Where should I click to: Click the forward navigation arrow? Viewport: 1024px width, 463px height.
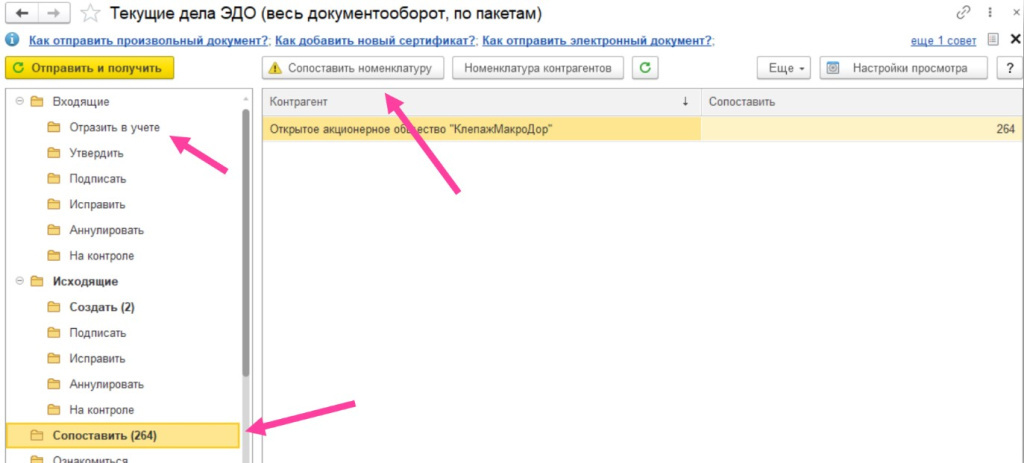click(53, 13)
